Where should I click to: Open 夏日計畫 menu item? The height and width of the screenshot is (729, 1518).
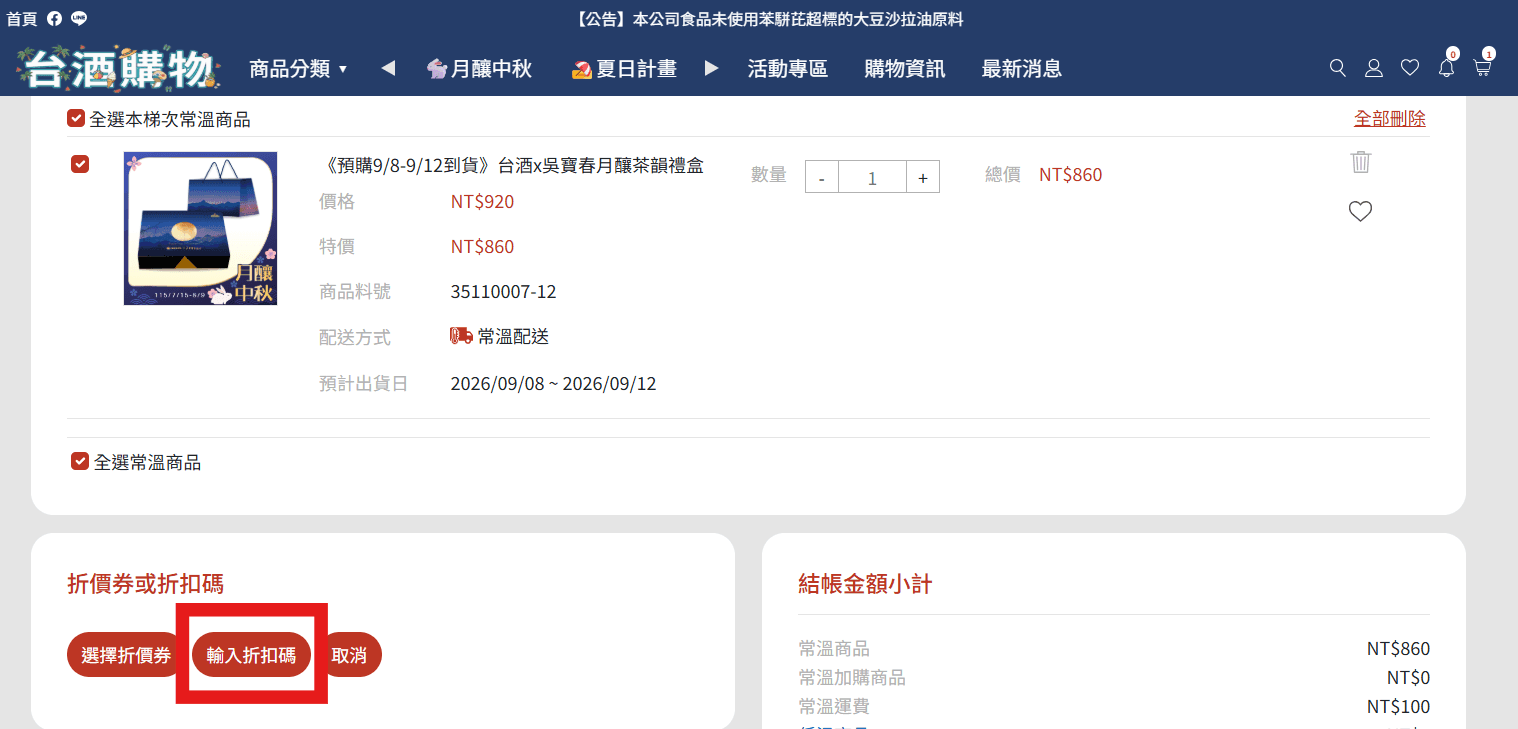pyautogui.click(x=624, y=69)
